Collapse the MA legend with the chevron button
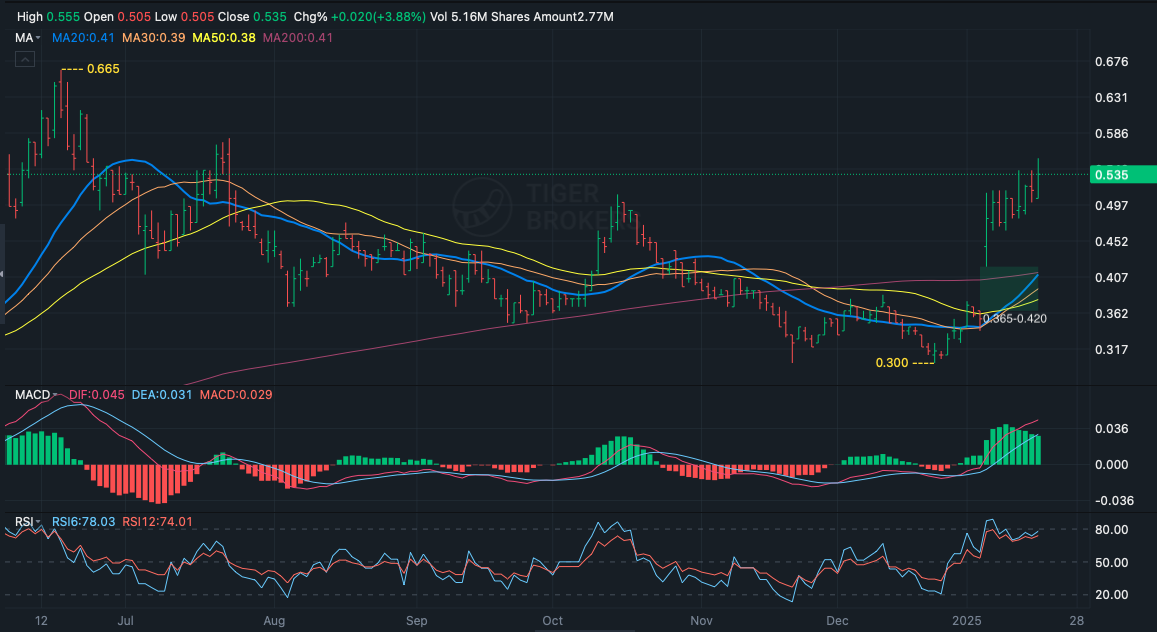 tap(25, 60)
